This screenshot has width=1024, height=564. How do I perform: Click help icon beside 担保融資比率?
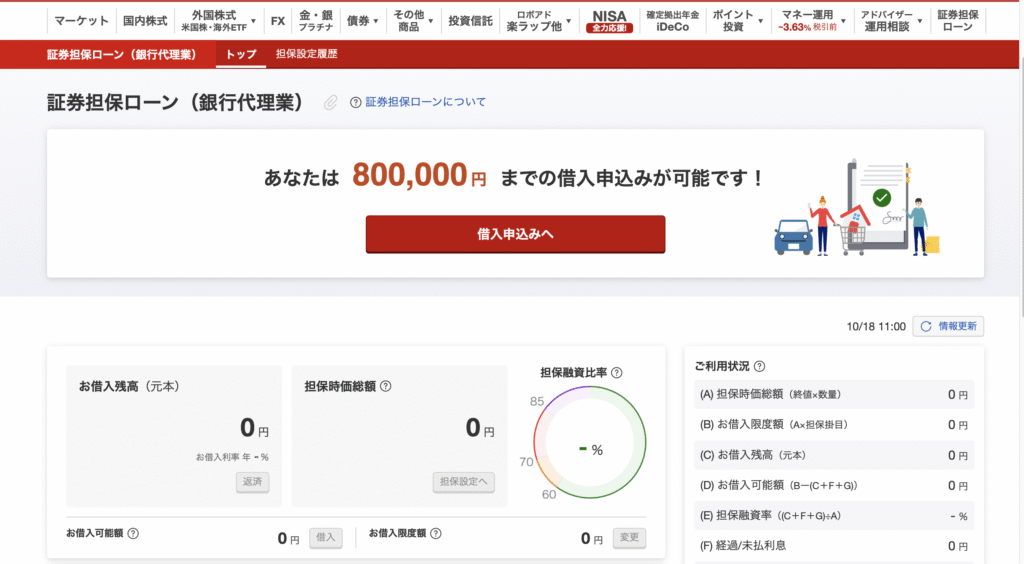[616, 373]
